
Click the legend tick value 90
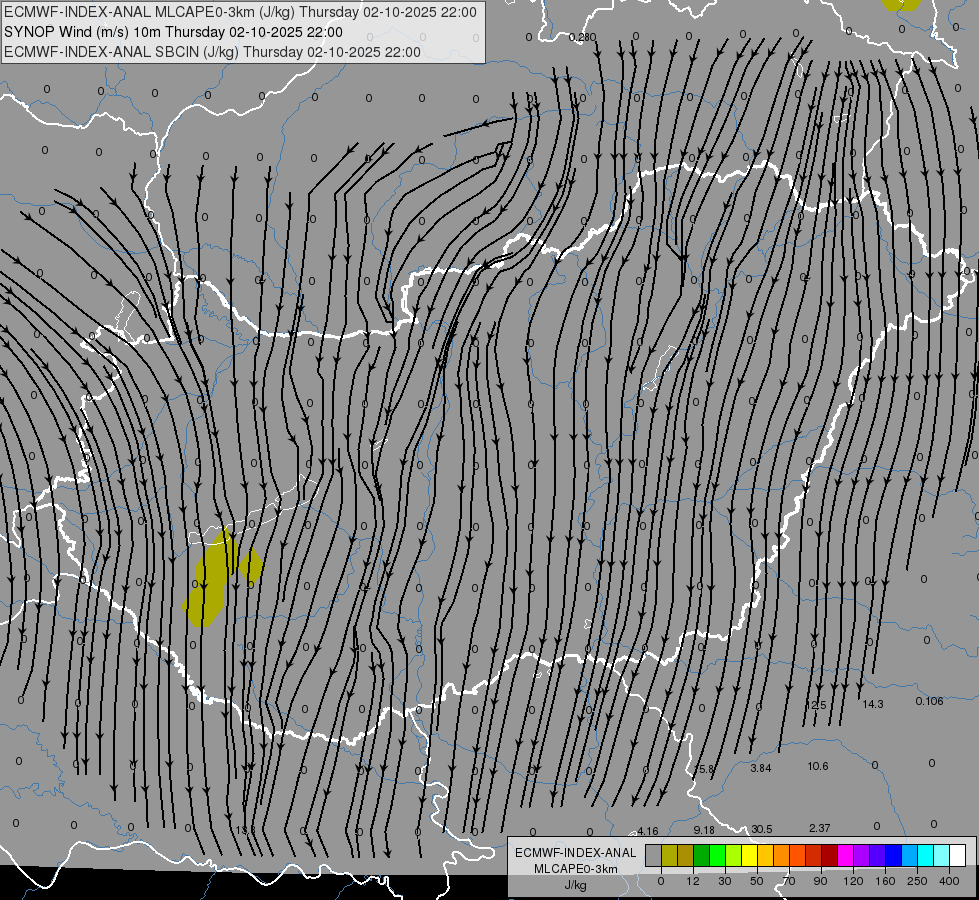point(820,881)
